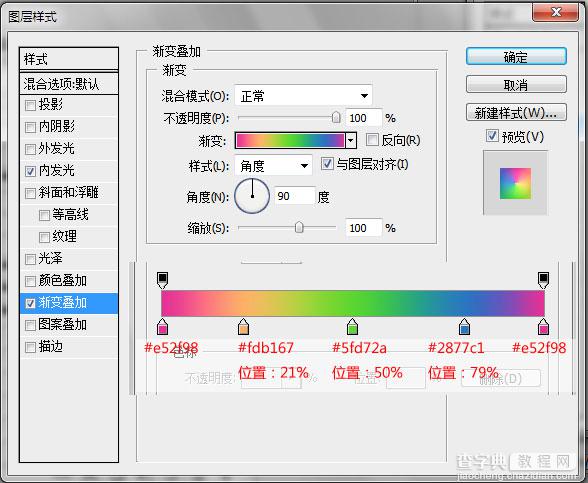
Task: Select the 颜色叠加 row label
Action: [63, 280]
